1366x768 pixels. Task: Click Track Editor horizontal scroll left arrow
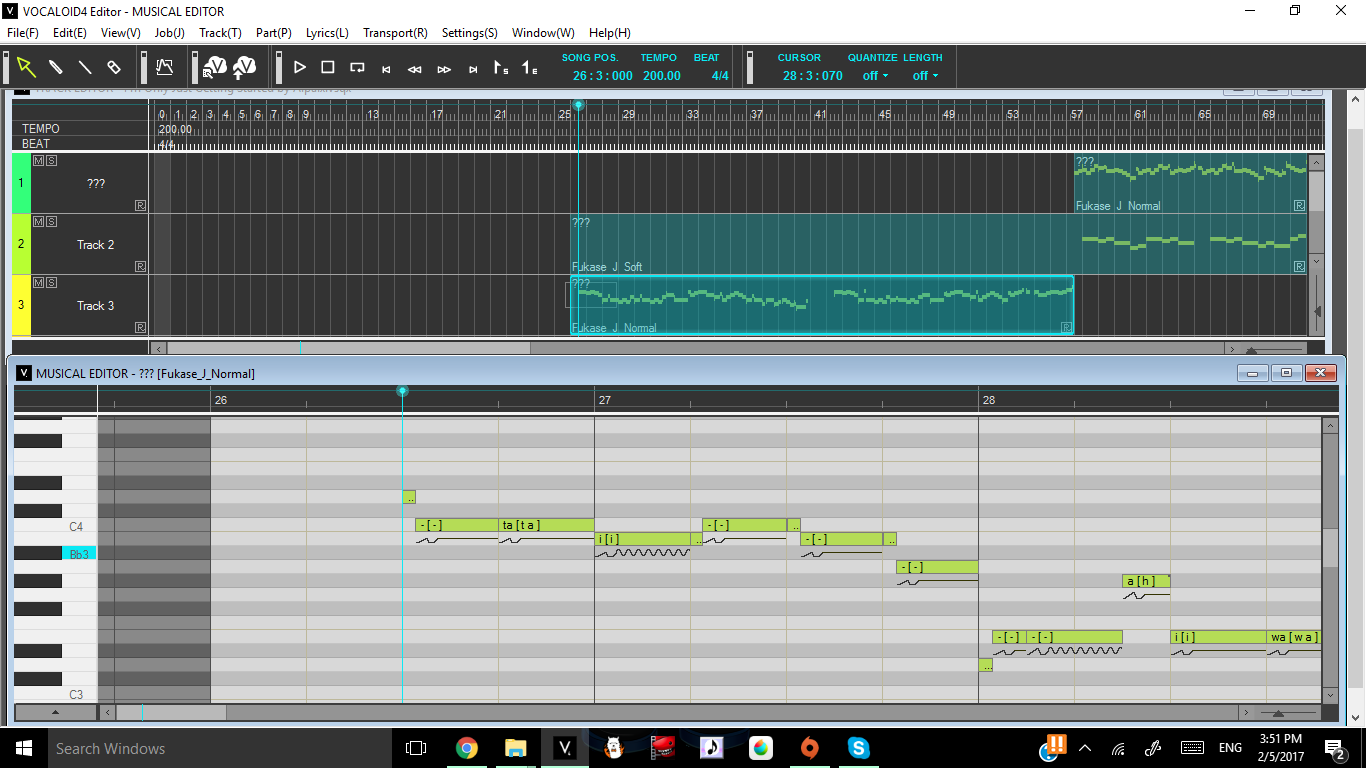tap(158, 348)
